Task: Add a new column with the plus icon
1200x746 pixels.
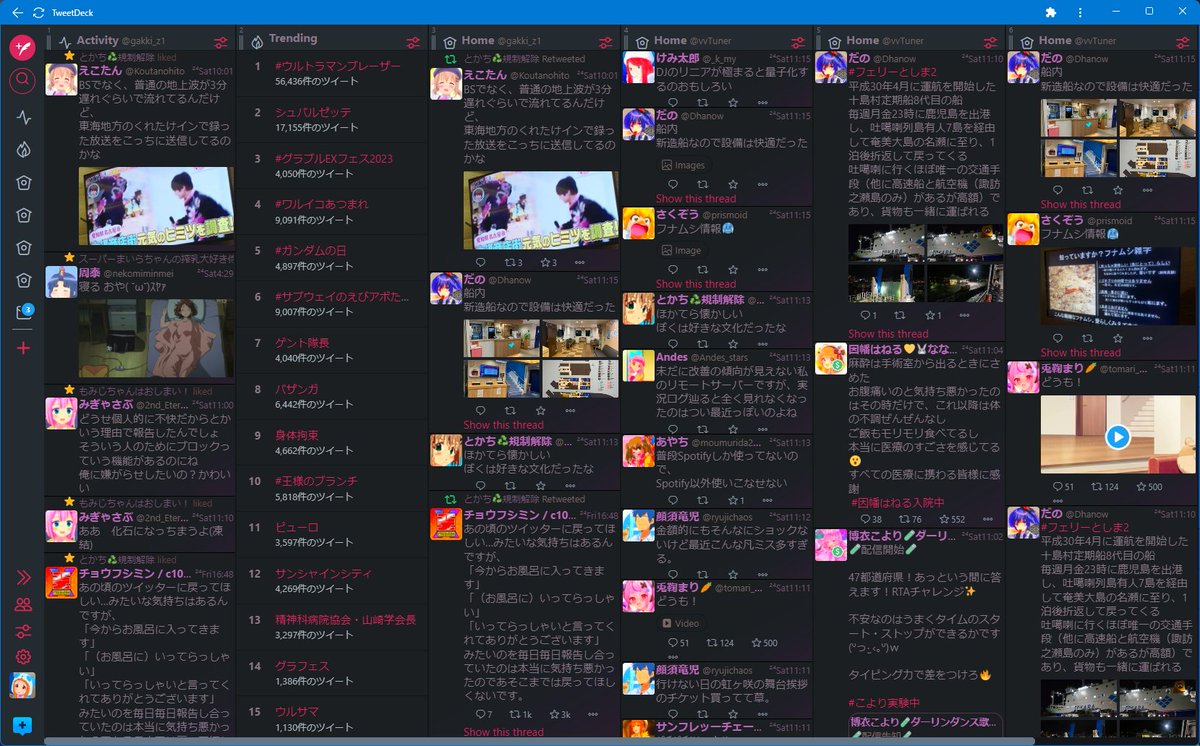Action: tap(23, 348)
